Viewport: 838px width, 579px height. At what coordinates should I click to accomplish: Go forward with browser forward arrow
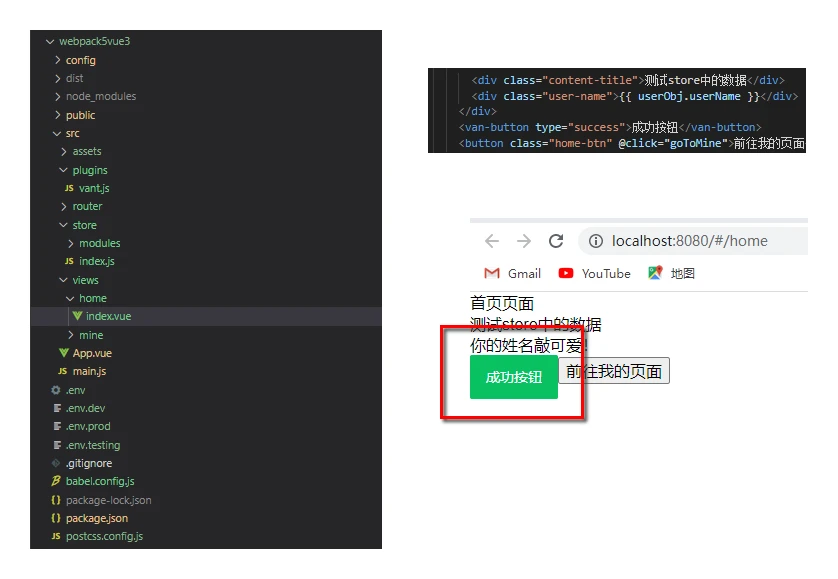(x=524, y=241)
